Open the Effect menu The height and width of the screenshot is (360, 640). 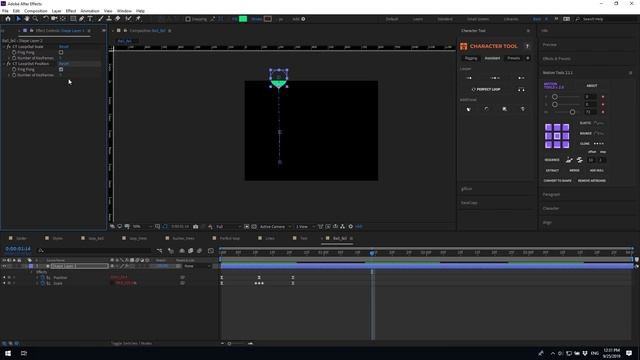click(x=71, y=11)
